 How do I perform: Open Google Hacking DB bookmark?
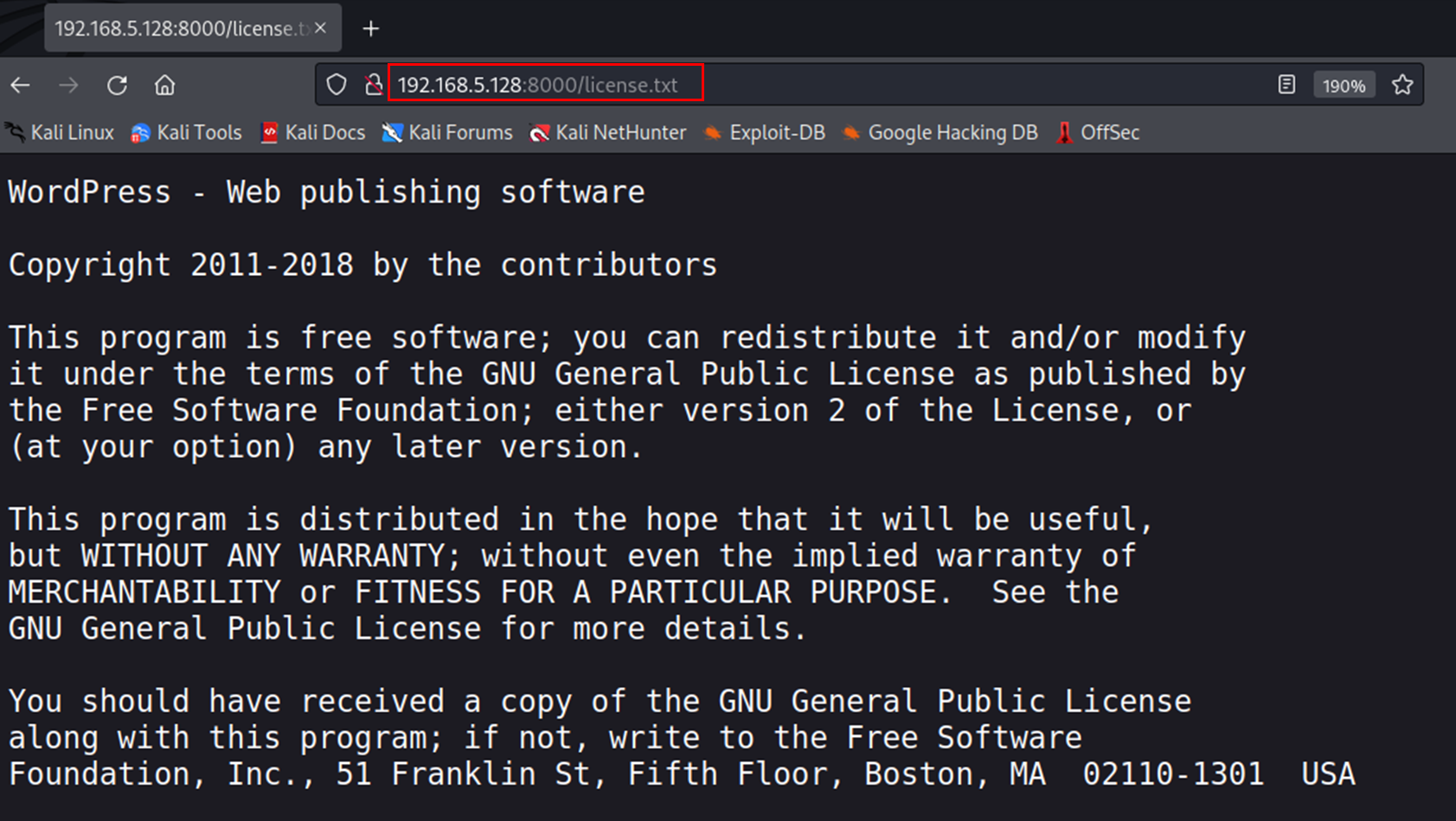pyautogui.click(x=940, y=132)
